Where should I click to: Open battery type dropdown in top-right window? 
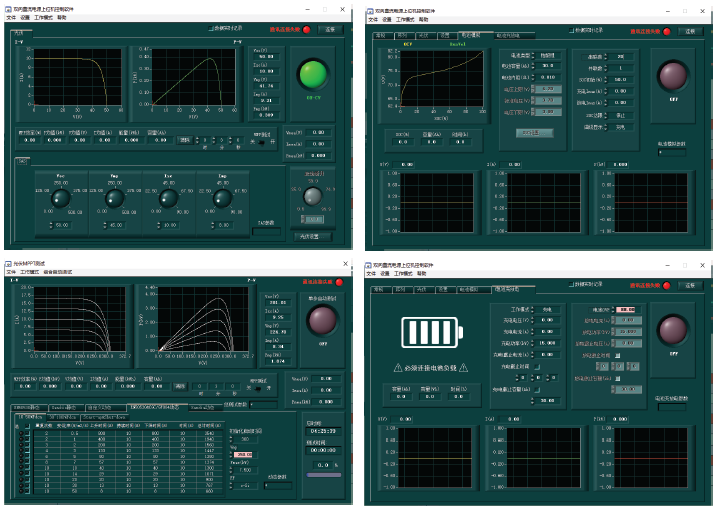(x=548, y=56)
